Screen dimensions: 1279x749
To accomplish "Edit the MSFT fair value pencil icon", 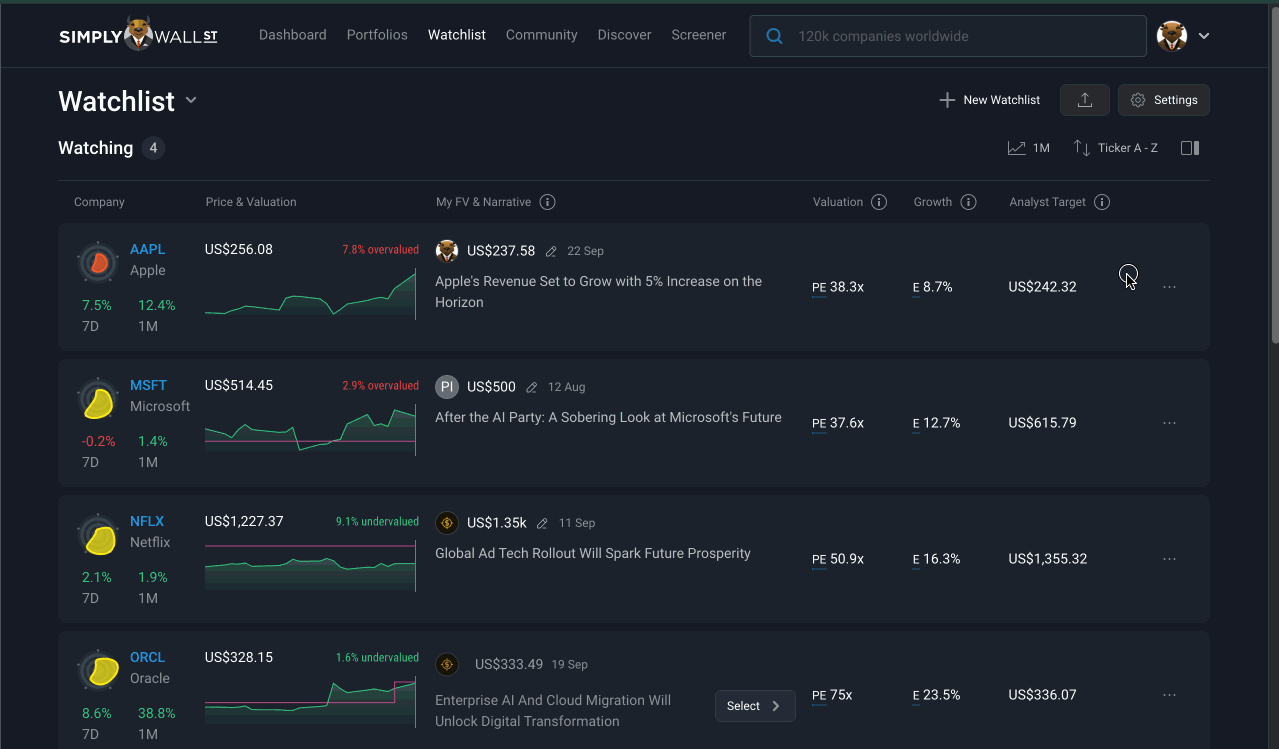I will (532, 387).
